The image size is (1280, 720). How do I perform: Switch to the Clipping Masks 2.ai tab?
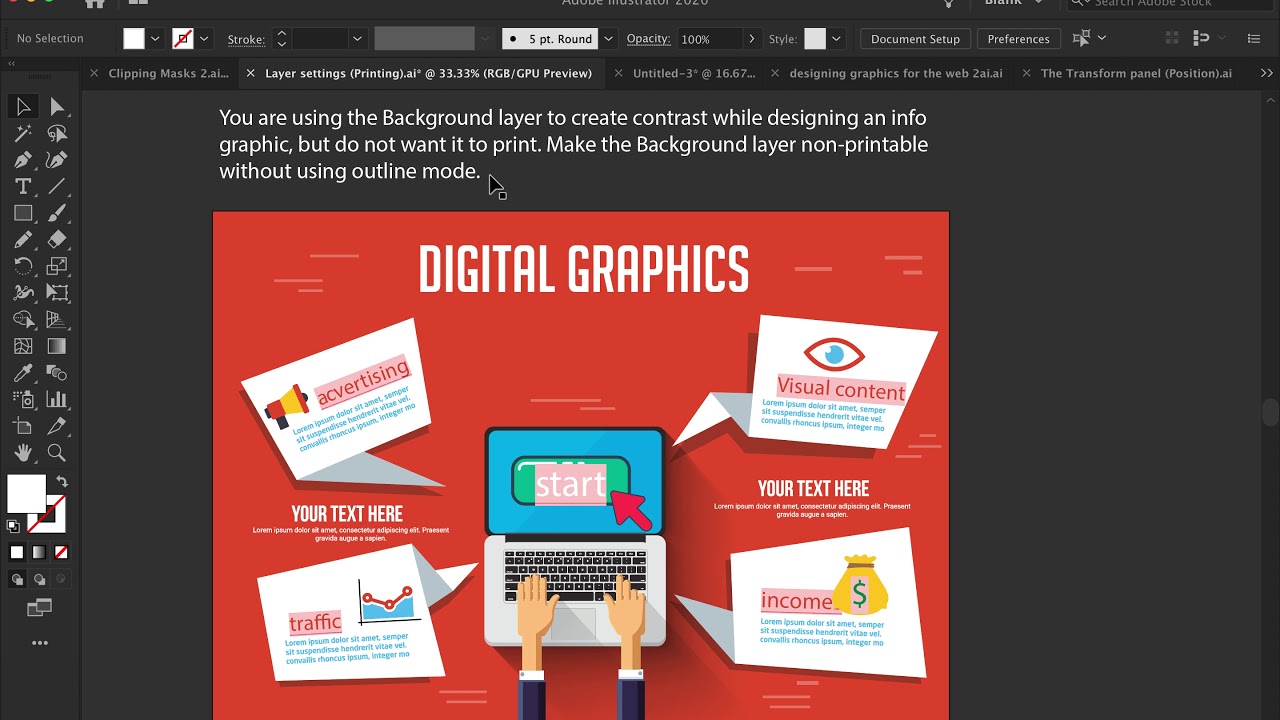[168, 73]
